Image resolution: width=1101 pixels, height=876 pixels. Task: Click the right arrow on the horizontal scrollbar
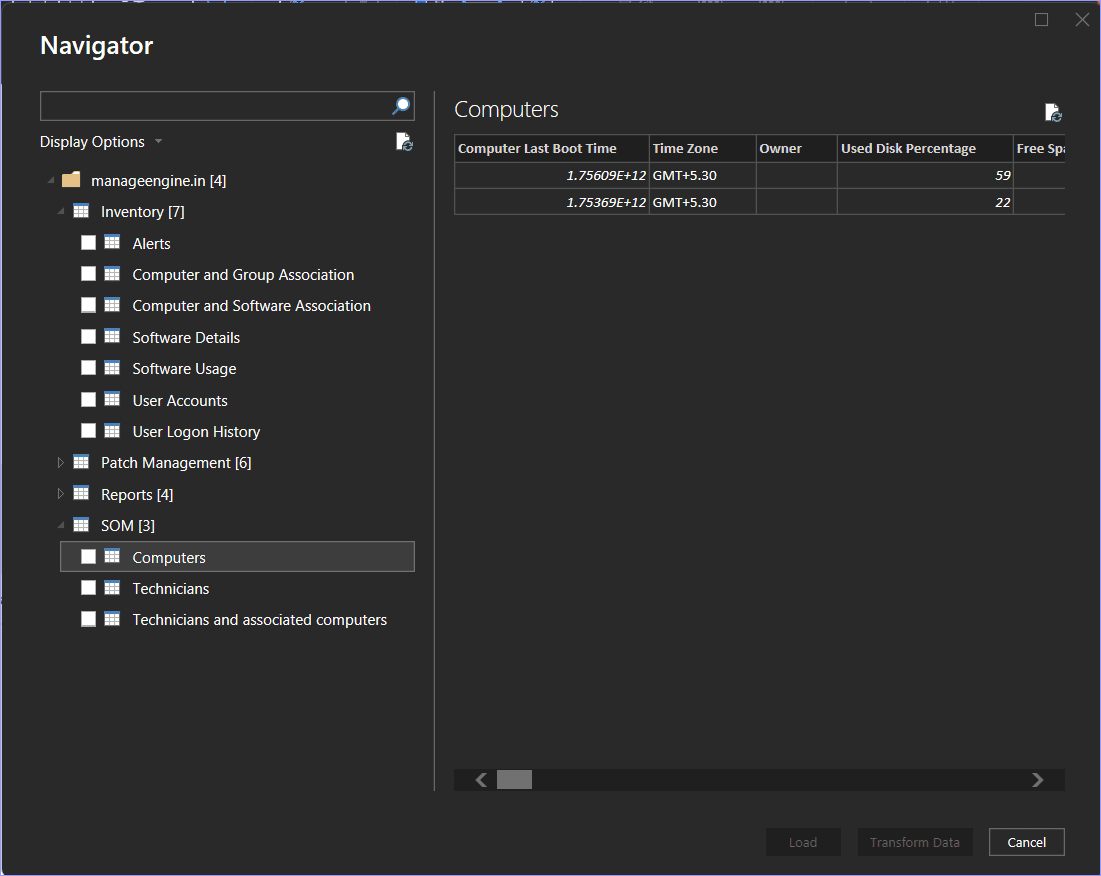[1037, 779]
